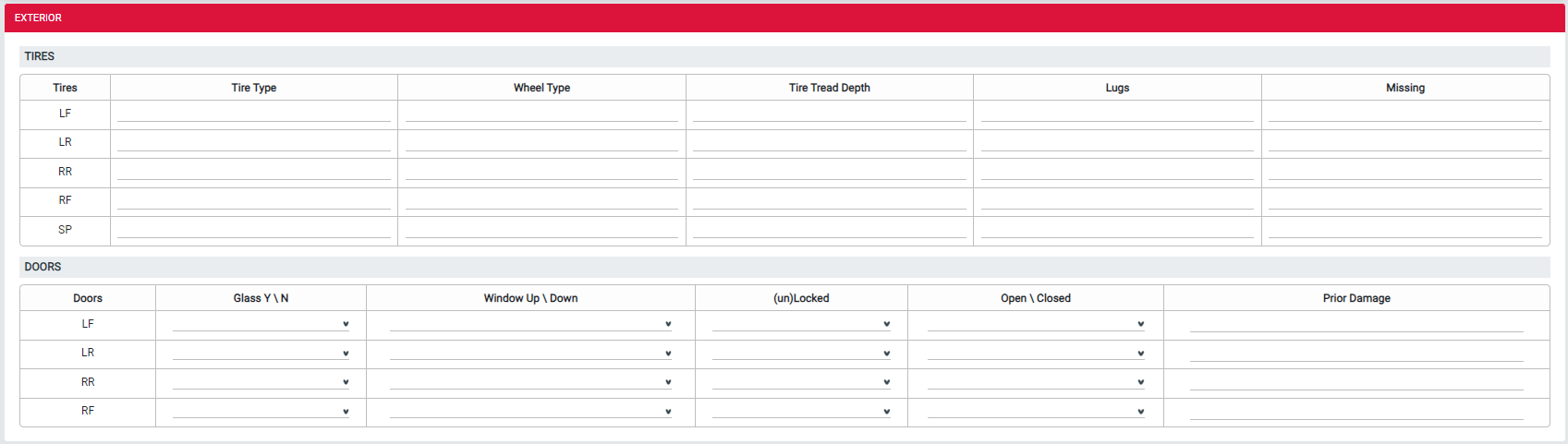
Task: Activate the Lugs field for RF tire
Action: point(1117,201)
